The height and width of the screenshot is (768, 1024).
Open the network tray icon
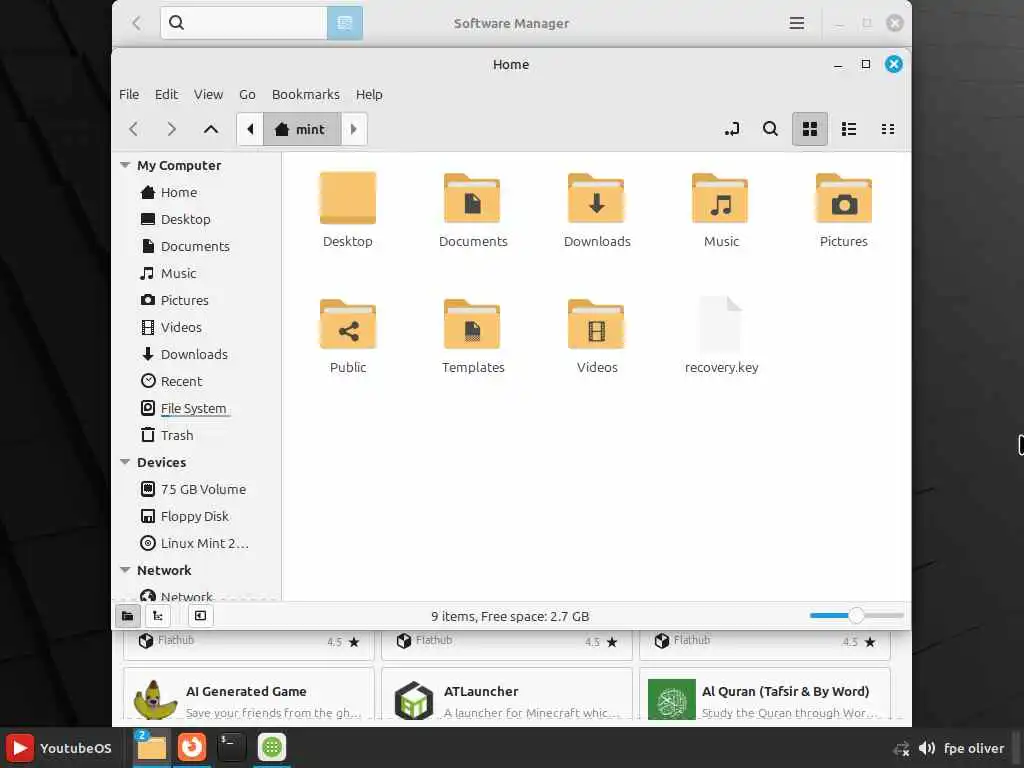pyautogui.click(x=902, y=749)
